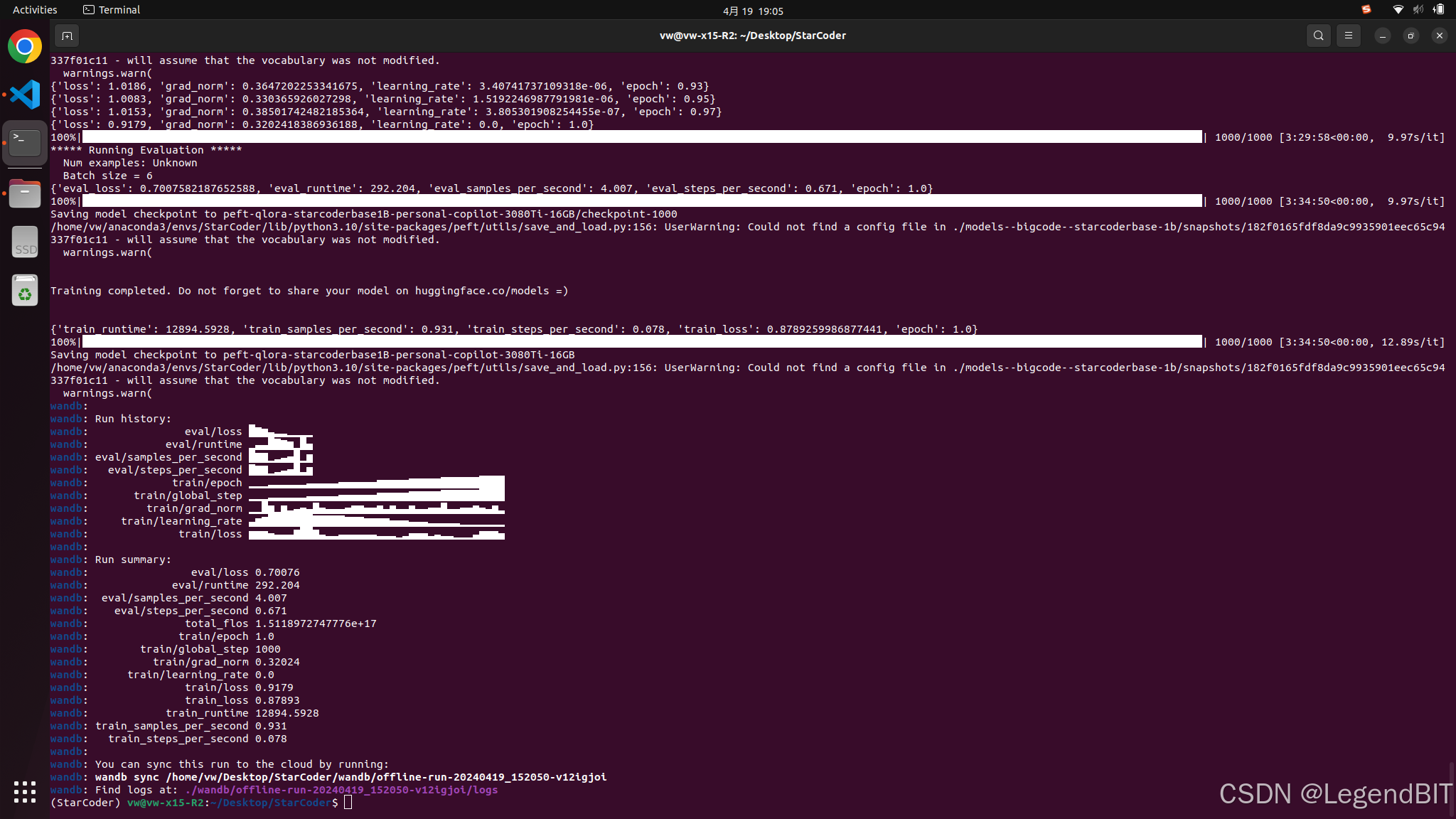Click the wandb logs path link
This screenshot has height=819, width=1456.
point(341,790)
